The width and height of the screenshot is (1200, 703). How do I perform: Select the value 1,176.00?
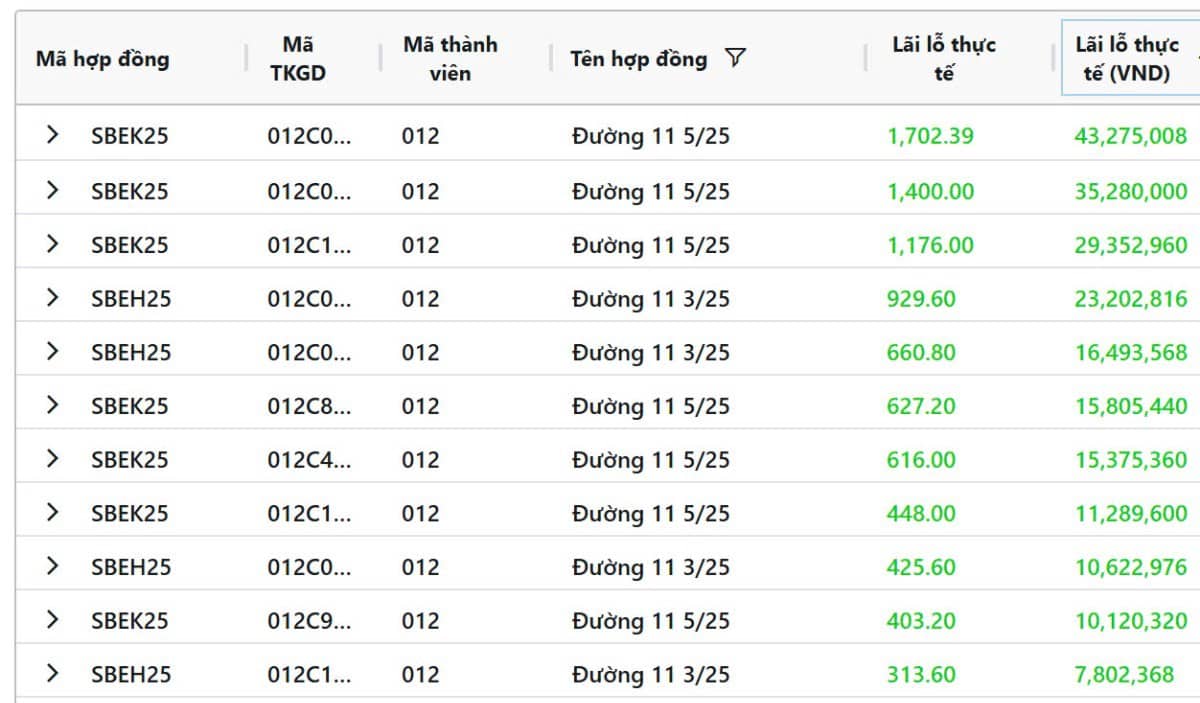930,244
